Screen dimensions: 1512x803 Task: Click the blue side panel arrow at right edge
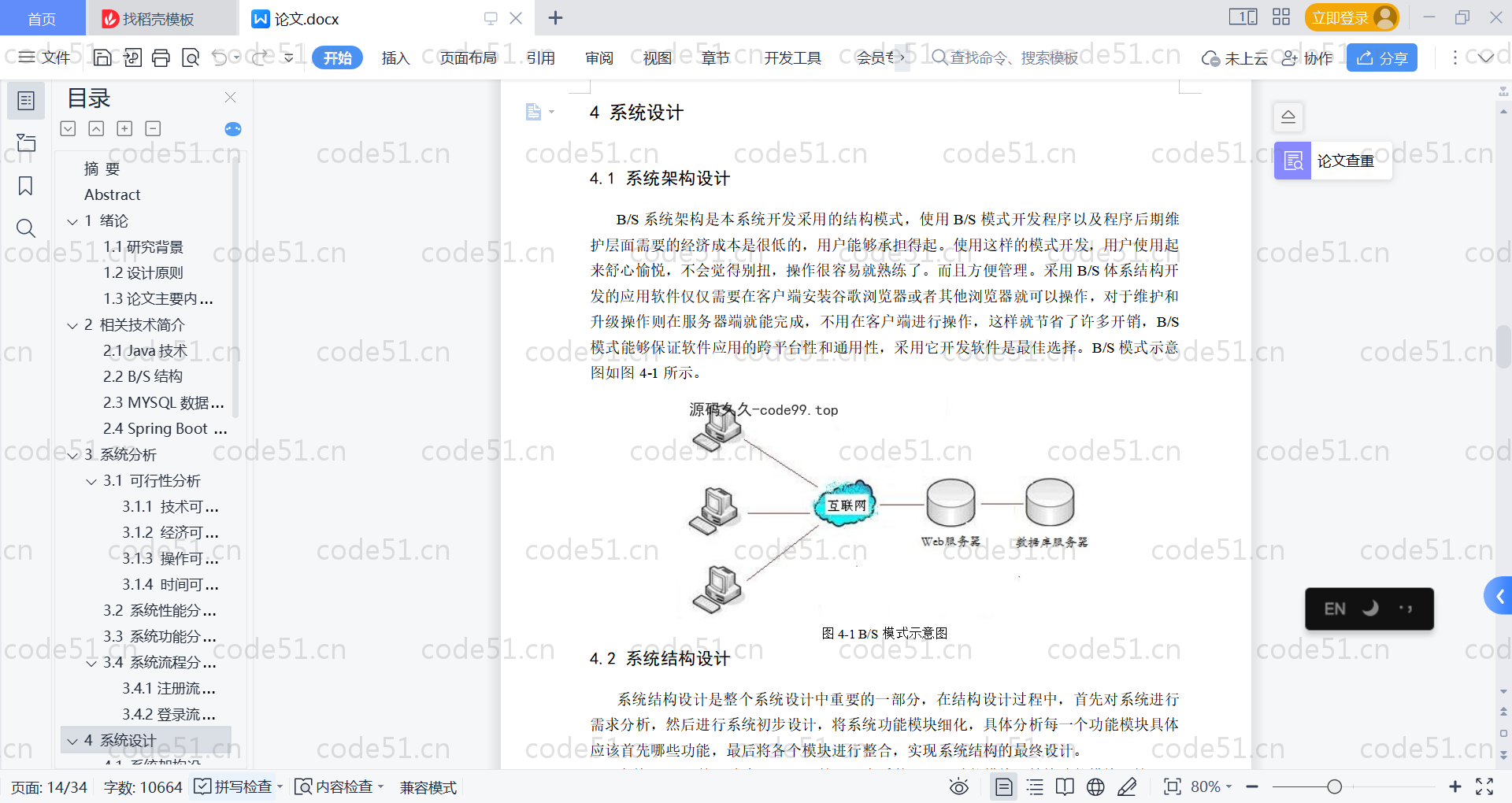click(1499, 597)
